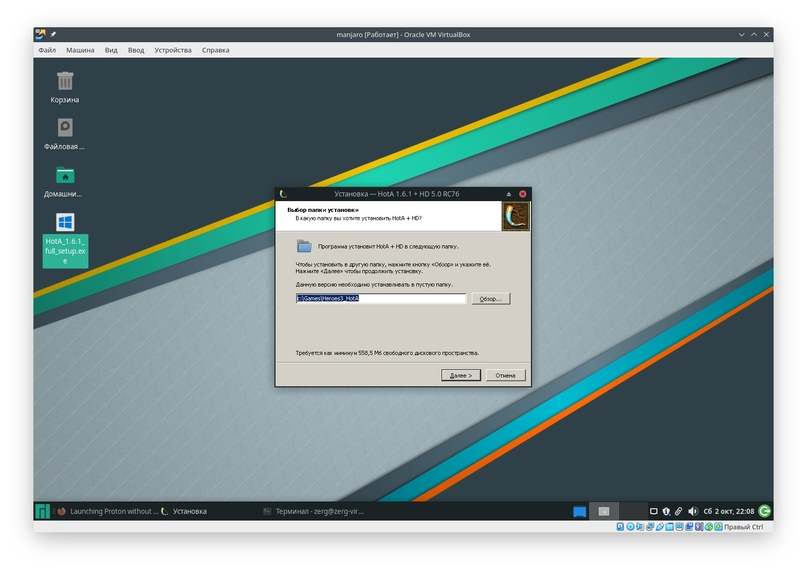Switch to Firefox 'Launching Proton without' taskbar item
Image resolution: width=807 pixels, height=572 pixels.
click(107, 511)
